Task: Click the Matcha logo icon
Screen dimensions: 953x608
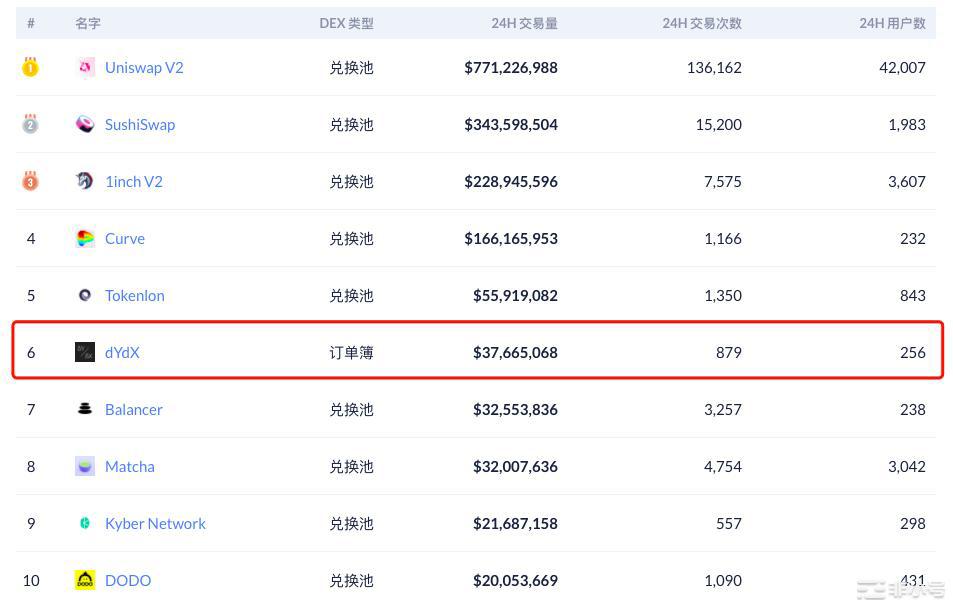Action: (85, 466)
